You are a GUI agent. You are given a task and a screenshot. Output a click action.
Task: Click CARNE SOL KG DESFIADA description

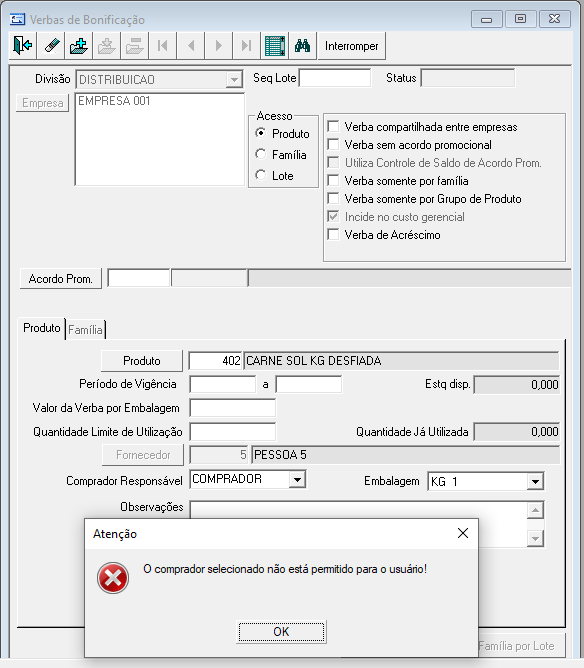(401, 361)
